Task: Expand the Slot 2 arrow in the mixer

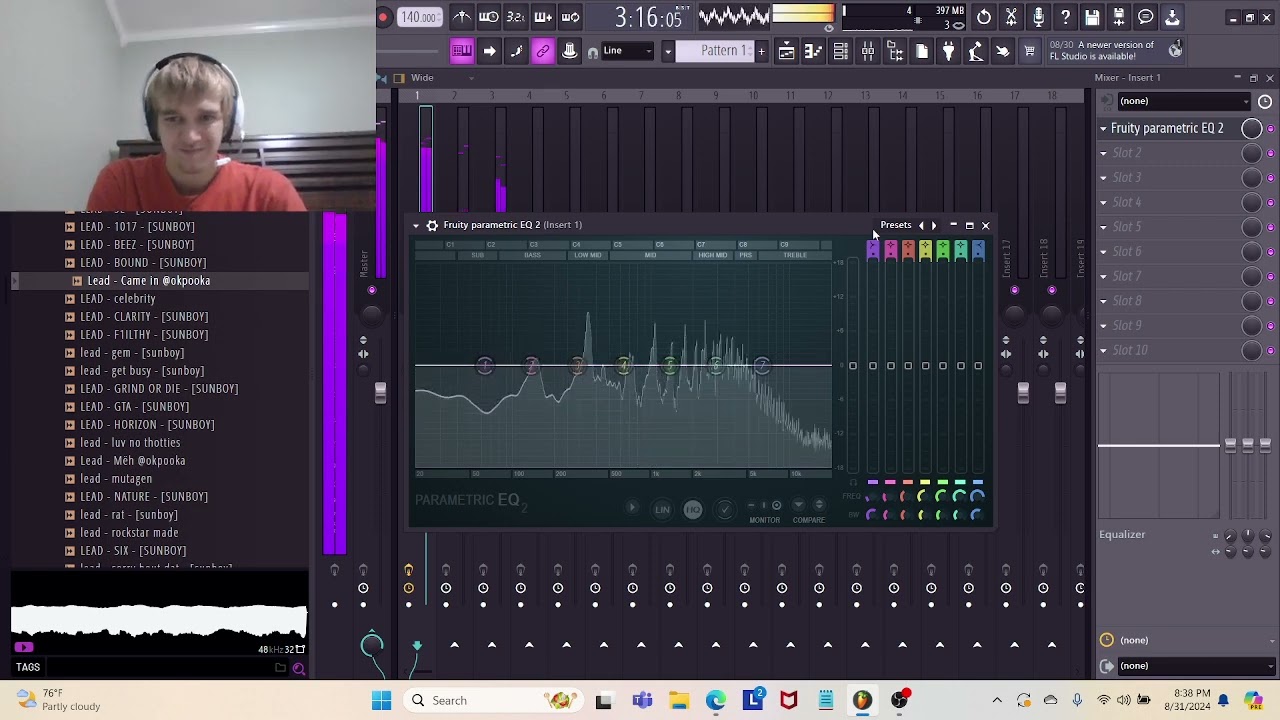Action: point(1104,153)
